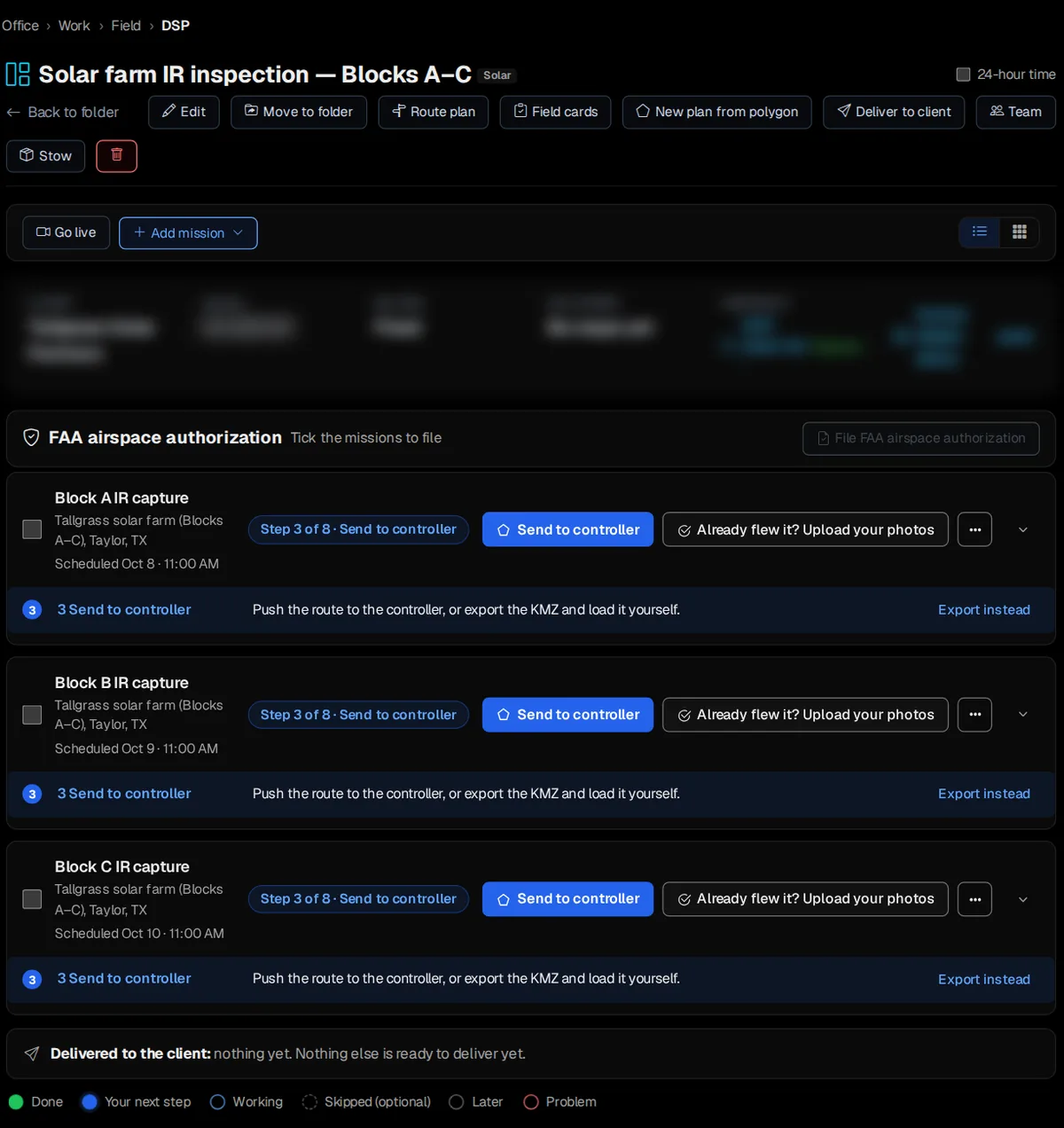Enable 24-hour time checkbox
Image resolution: width=1064 pixels, height=1128 pixels.
pos(963,74)
